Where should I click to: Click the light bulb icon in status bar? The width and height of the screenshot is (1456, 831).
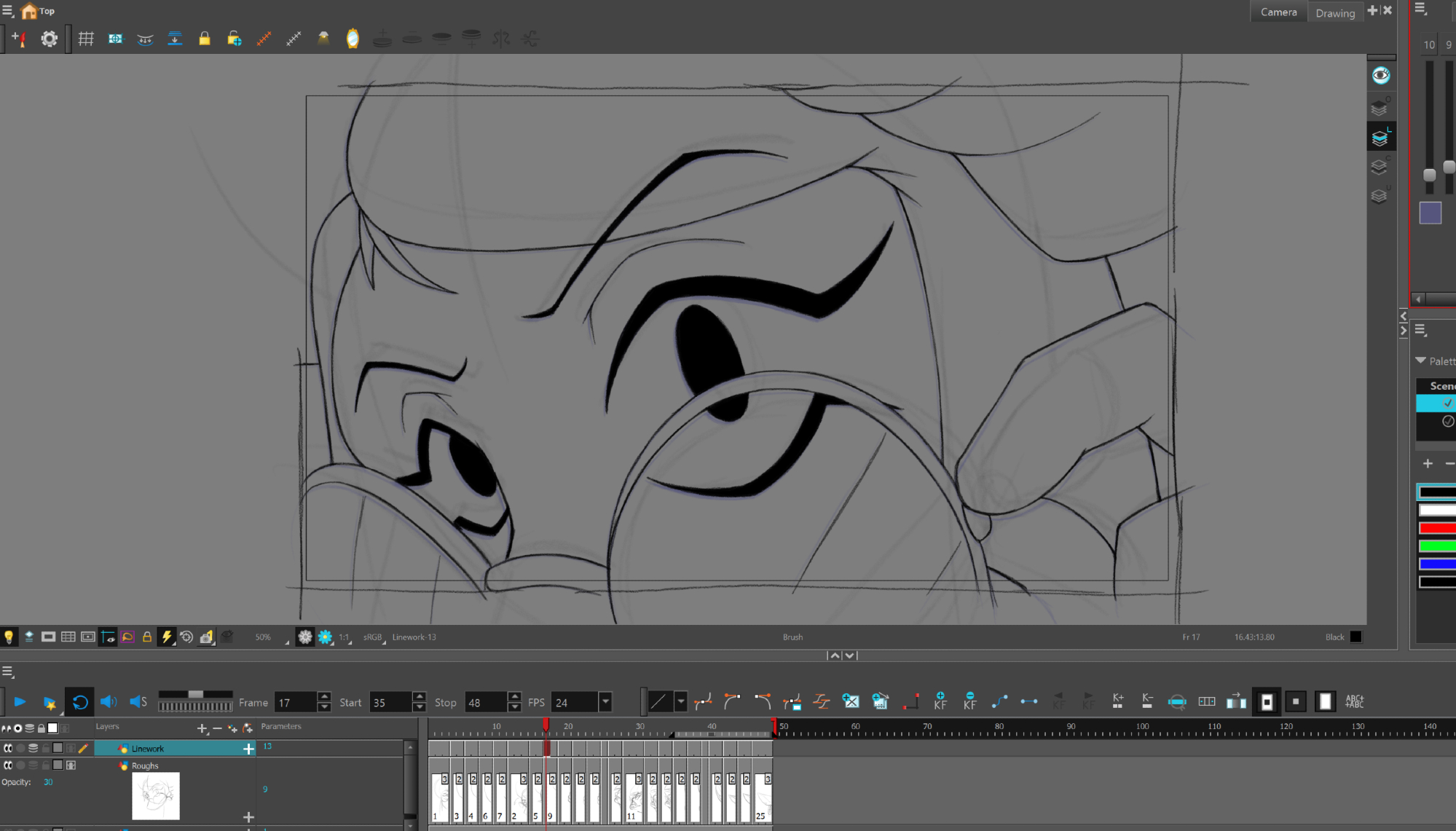[9, 637]
